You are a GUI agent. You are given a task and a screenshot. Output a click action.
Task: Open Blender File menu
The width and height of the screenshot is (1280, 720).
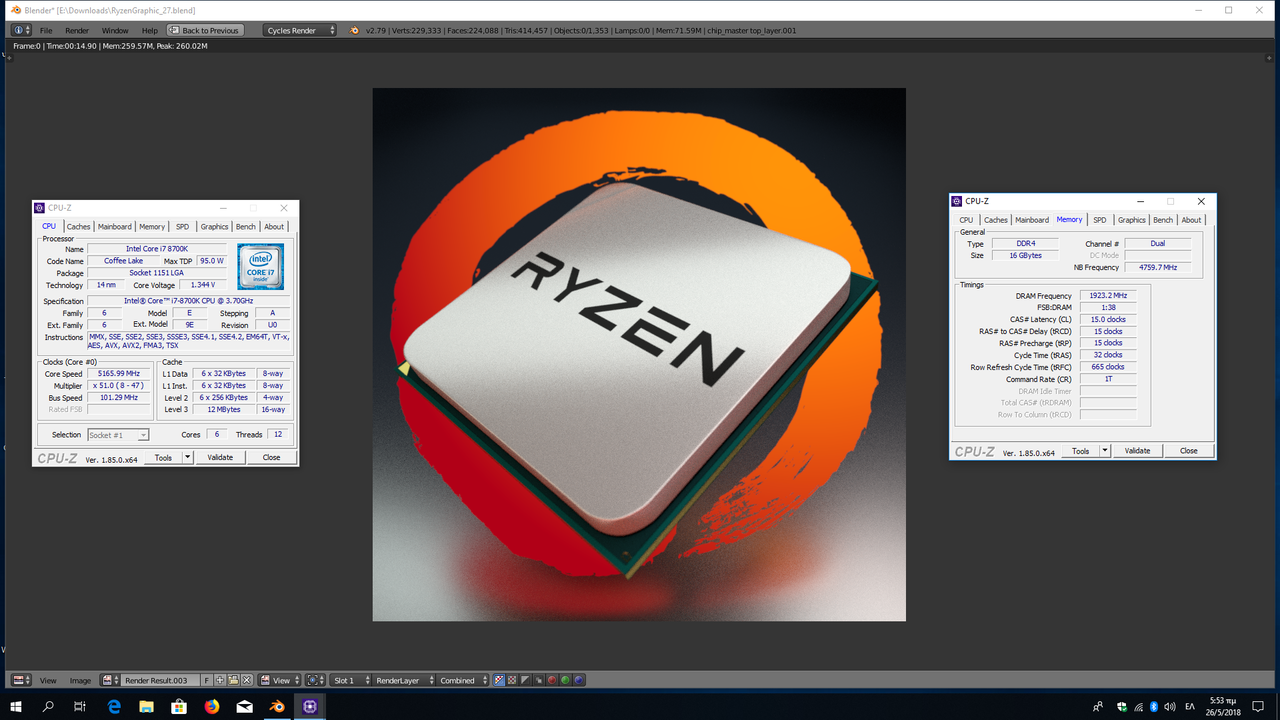click(46, 30)
